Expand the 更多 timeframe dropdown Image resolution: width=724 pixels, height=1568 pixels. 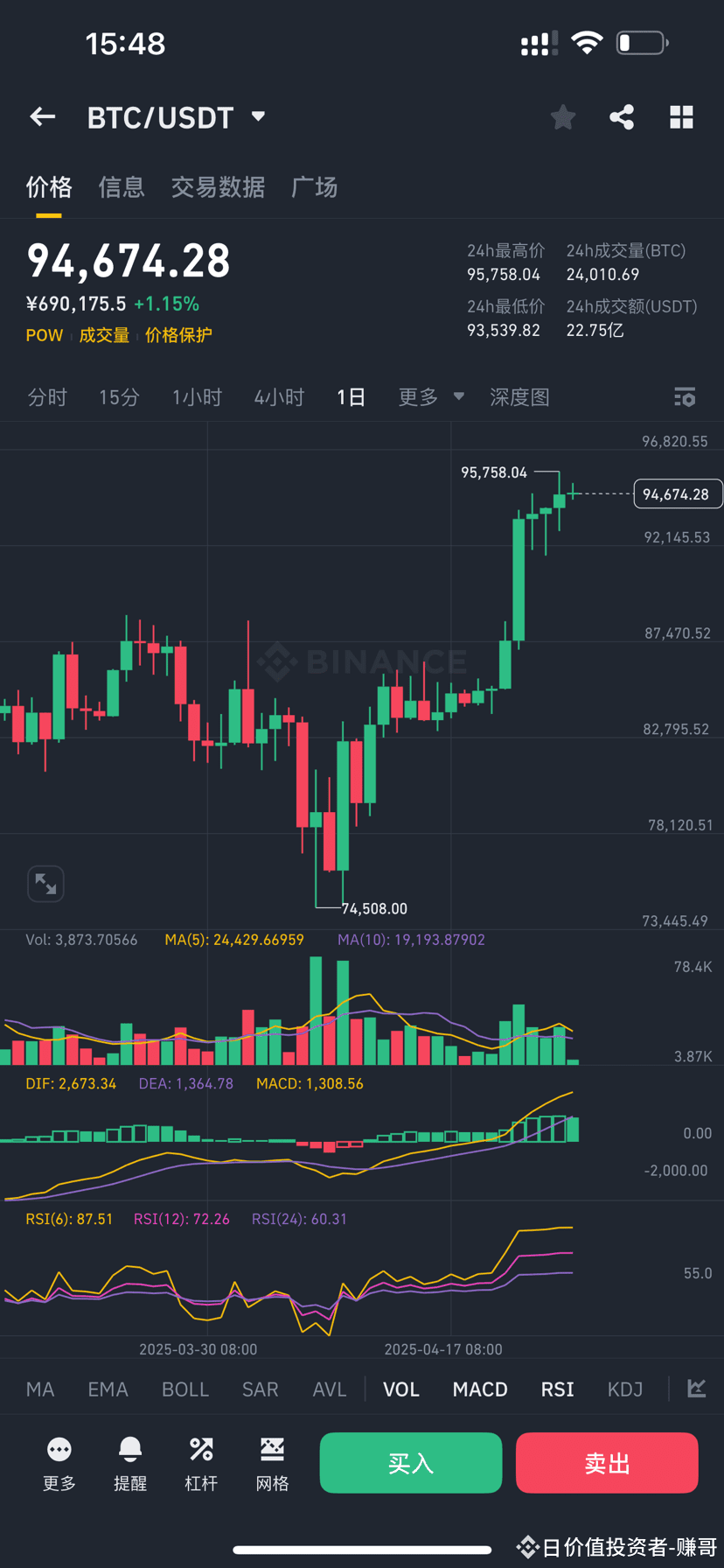(x=431, y=397)
